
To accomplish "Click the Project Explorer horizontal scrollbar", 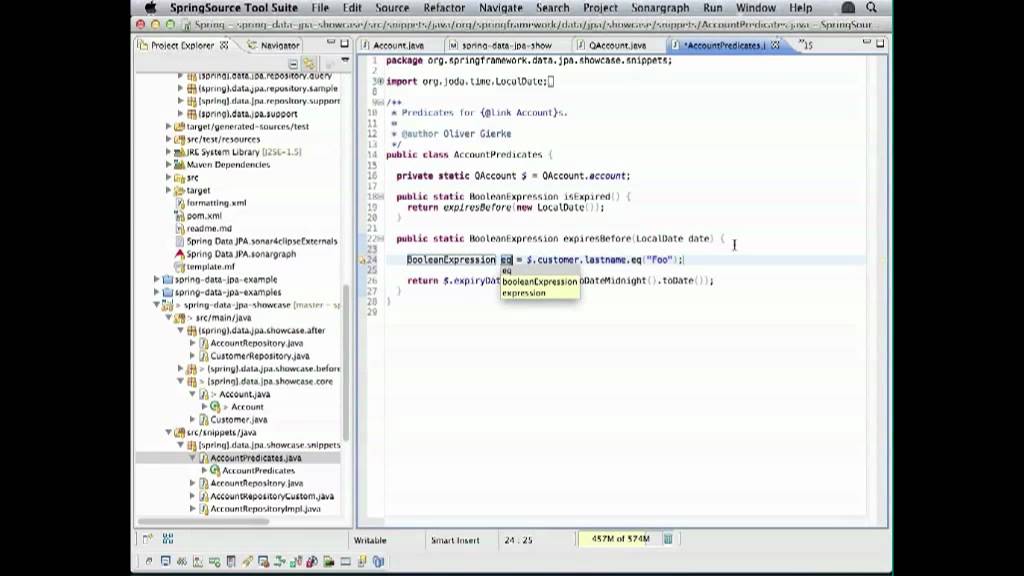I will click(203, 521).
